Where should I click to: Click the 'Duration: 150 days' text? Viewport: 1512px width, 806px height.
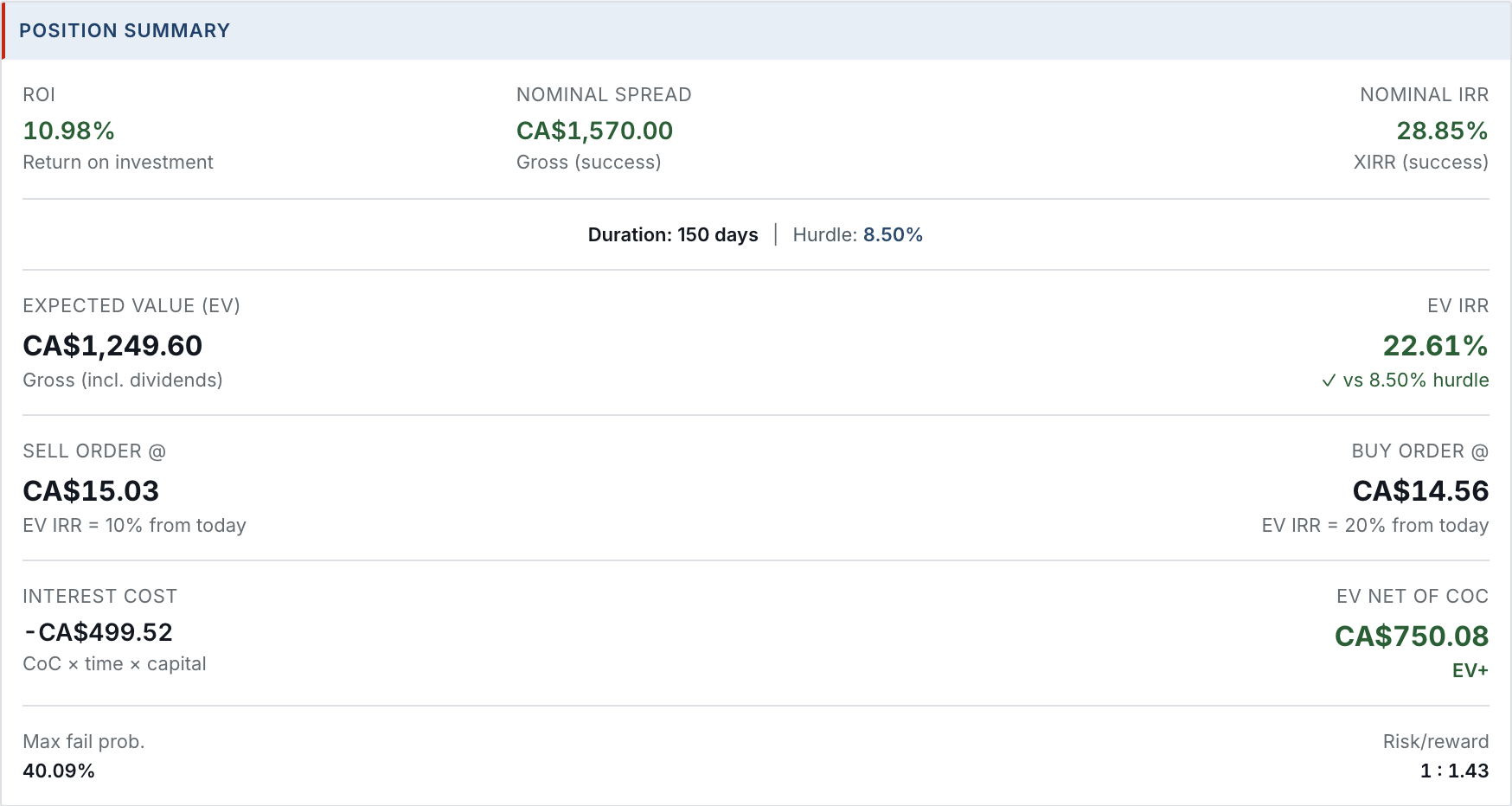(x=673, y=235)
